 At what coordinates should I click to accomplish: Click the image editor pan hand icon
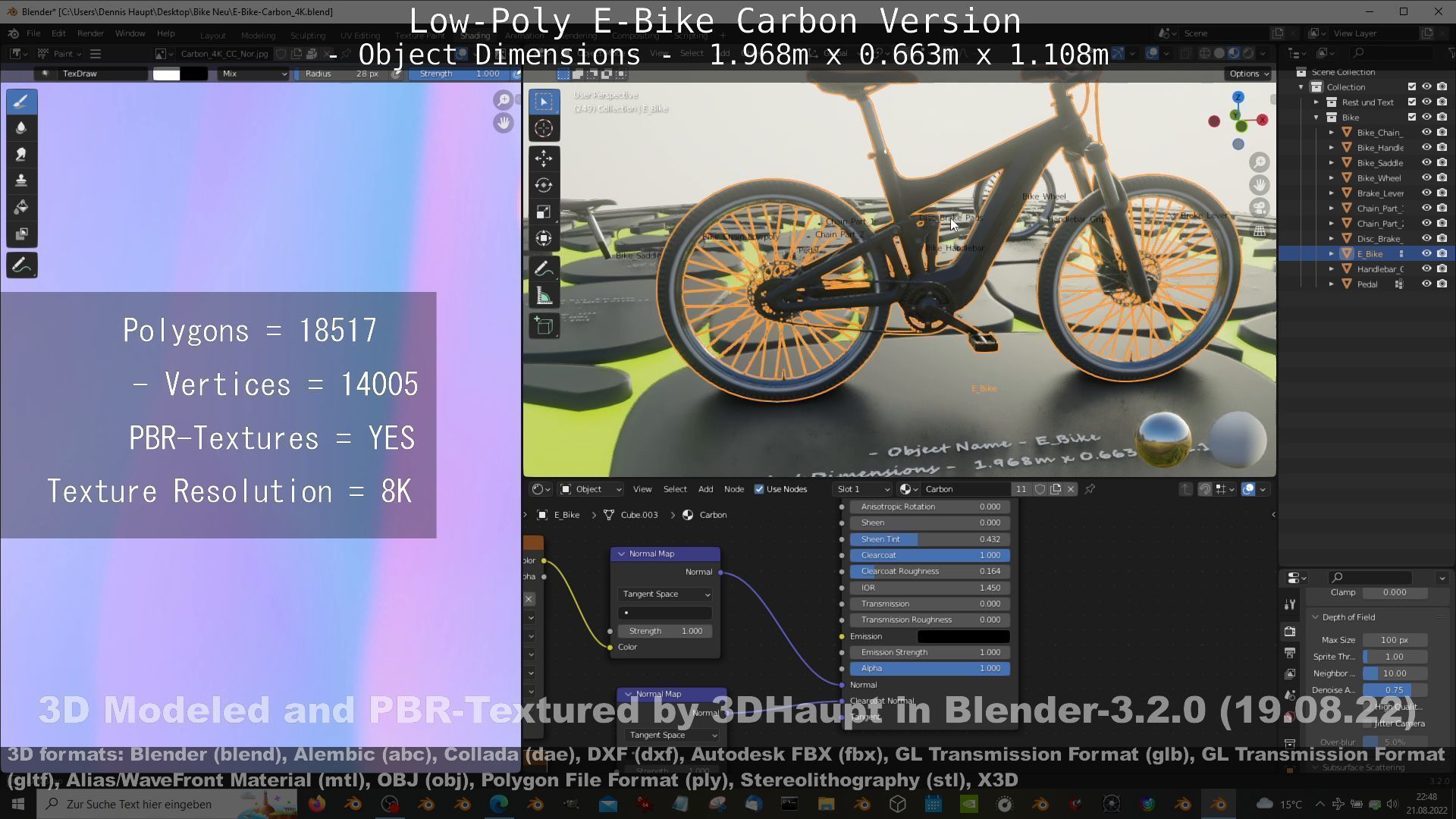pyautogui.click(x=504, y=123)
